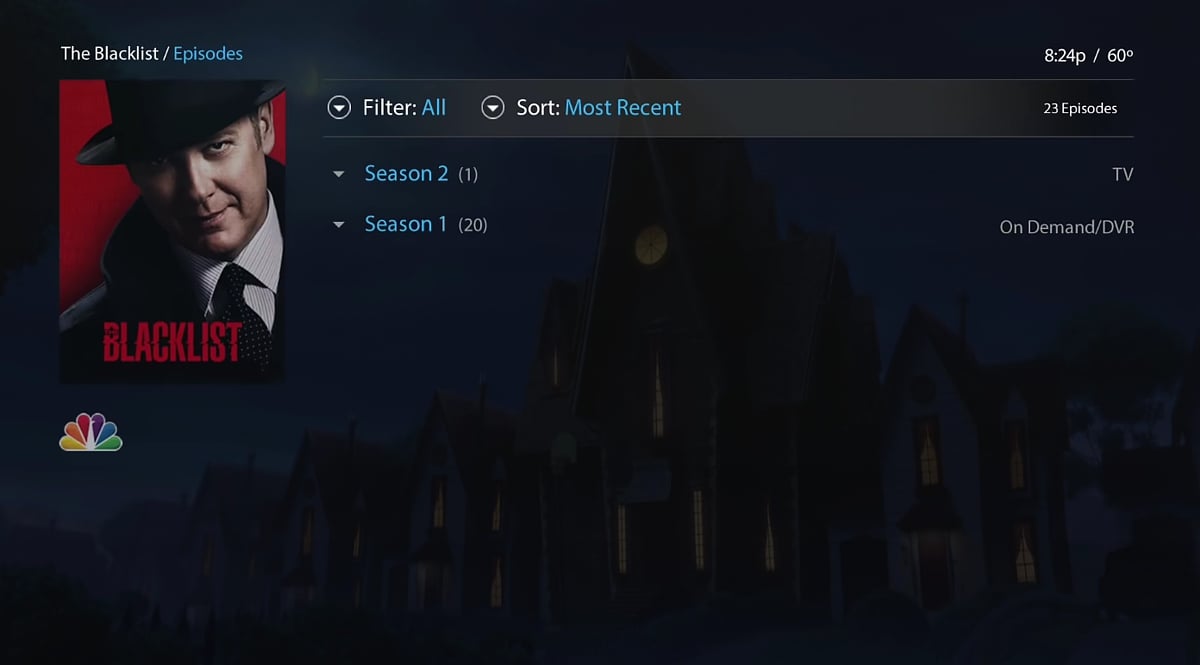This screenshot has height=665, width=1200.
Task: Expand the Season 2 arrow
Action: 339,174
